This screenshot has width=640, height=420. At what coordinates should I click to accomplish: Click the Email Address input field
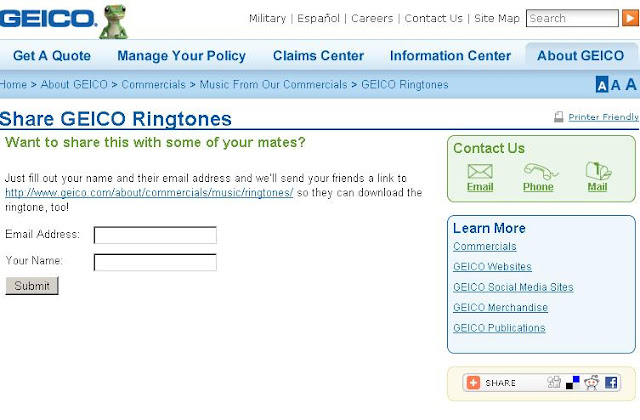(155, 235)
